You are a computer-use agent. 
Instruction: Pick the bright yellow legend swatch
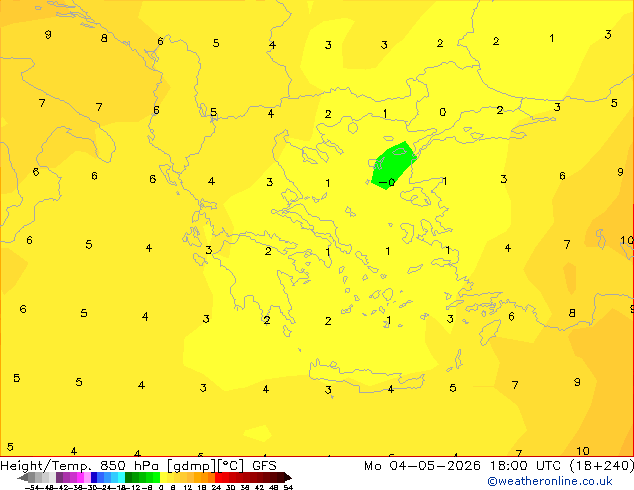pyautogui.click(x=163, y=477)
